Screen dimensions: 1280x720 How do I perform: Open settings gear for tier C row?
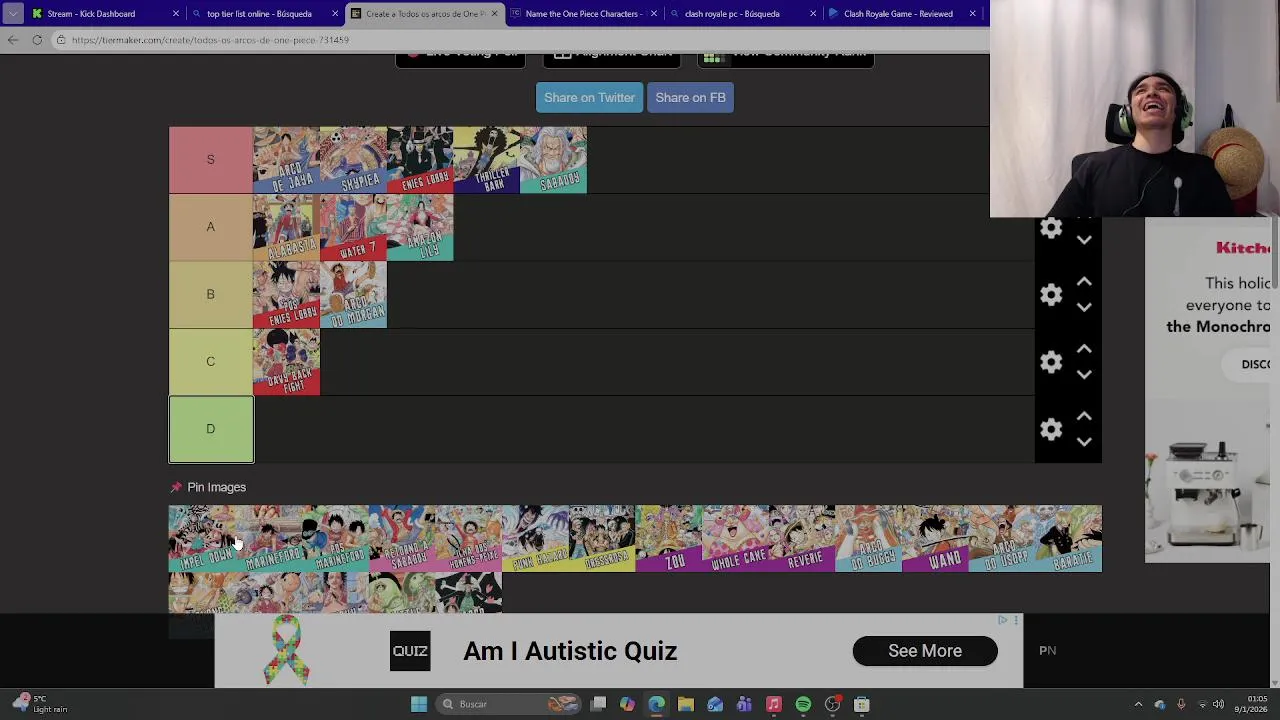click(1051, 362)
